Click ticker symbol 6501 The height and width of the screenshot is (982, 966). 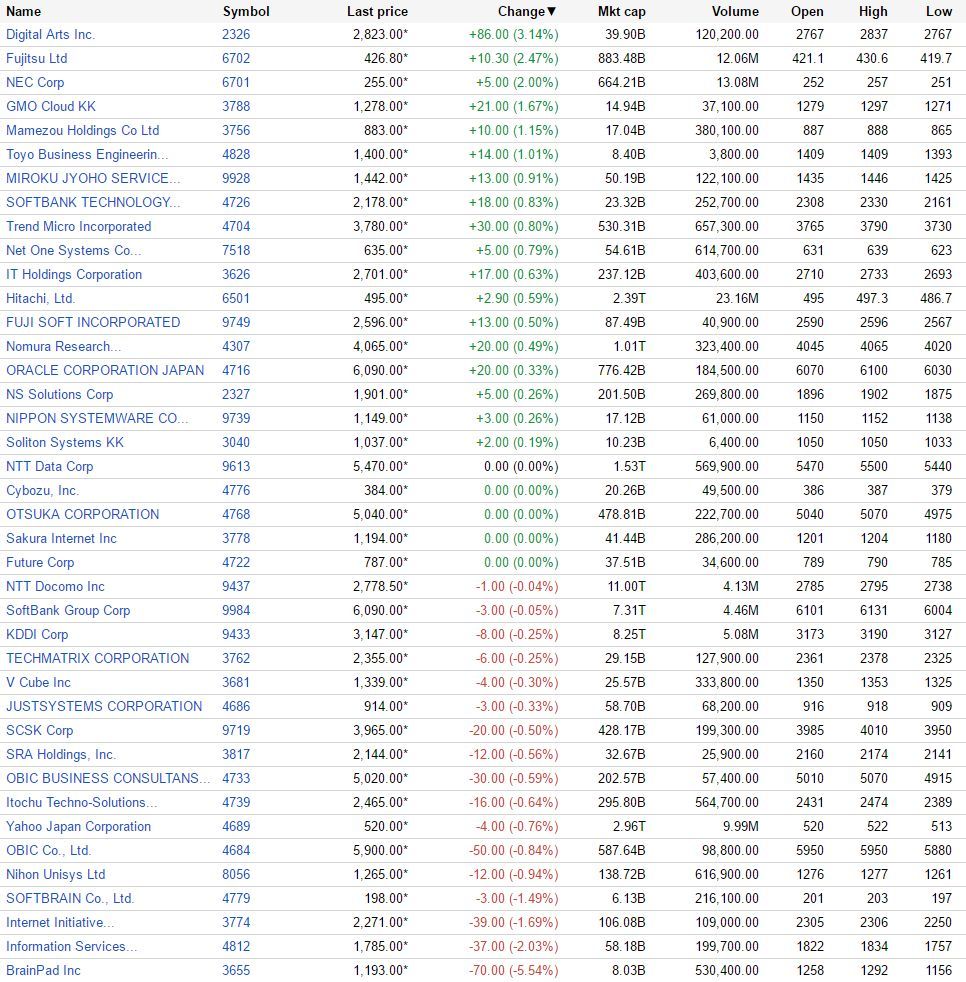[x=236, y=298]
